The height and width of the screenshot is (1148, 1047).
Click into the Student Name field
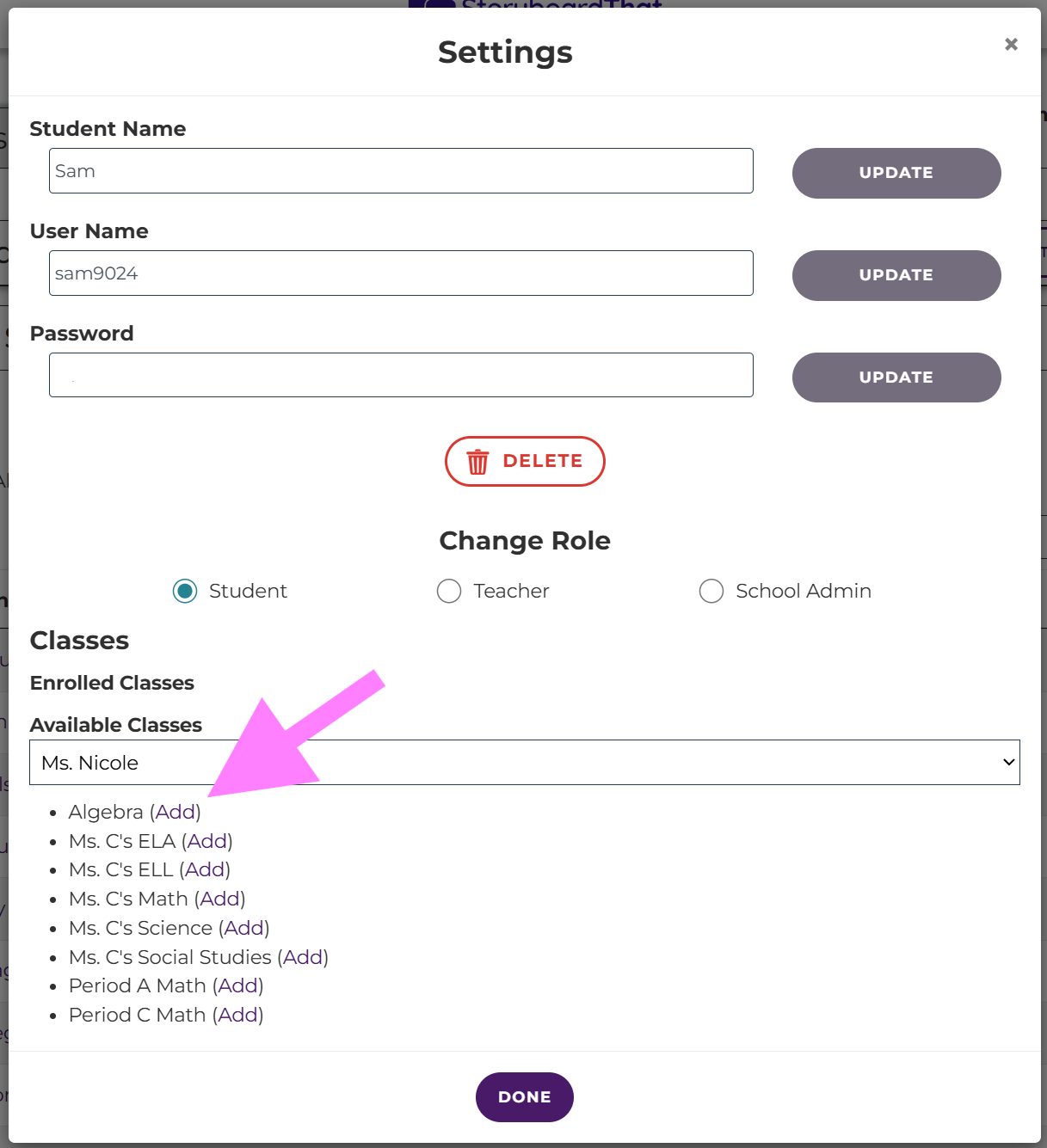(x=401, y=171)
